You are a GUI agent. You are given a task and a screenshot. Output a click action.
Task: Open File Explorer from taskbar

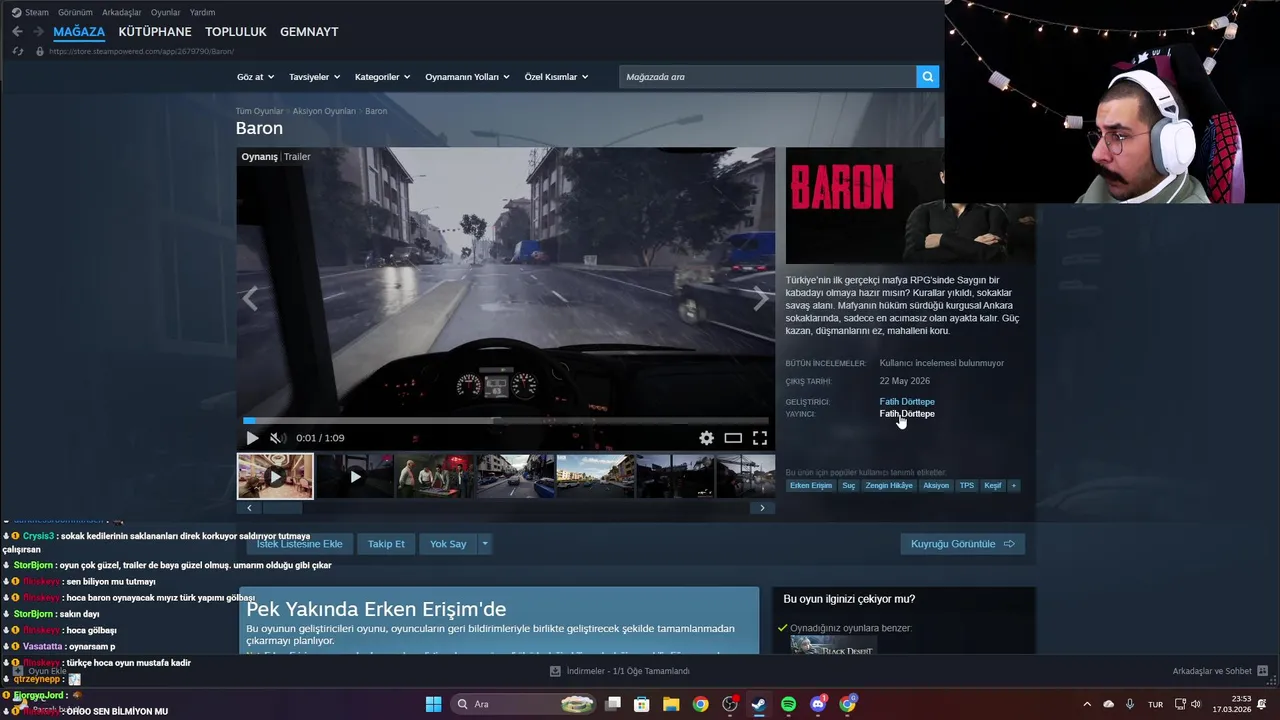(x=670, y=704)
